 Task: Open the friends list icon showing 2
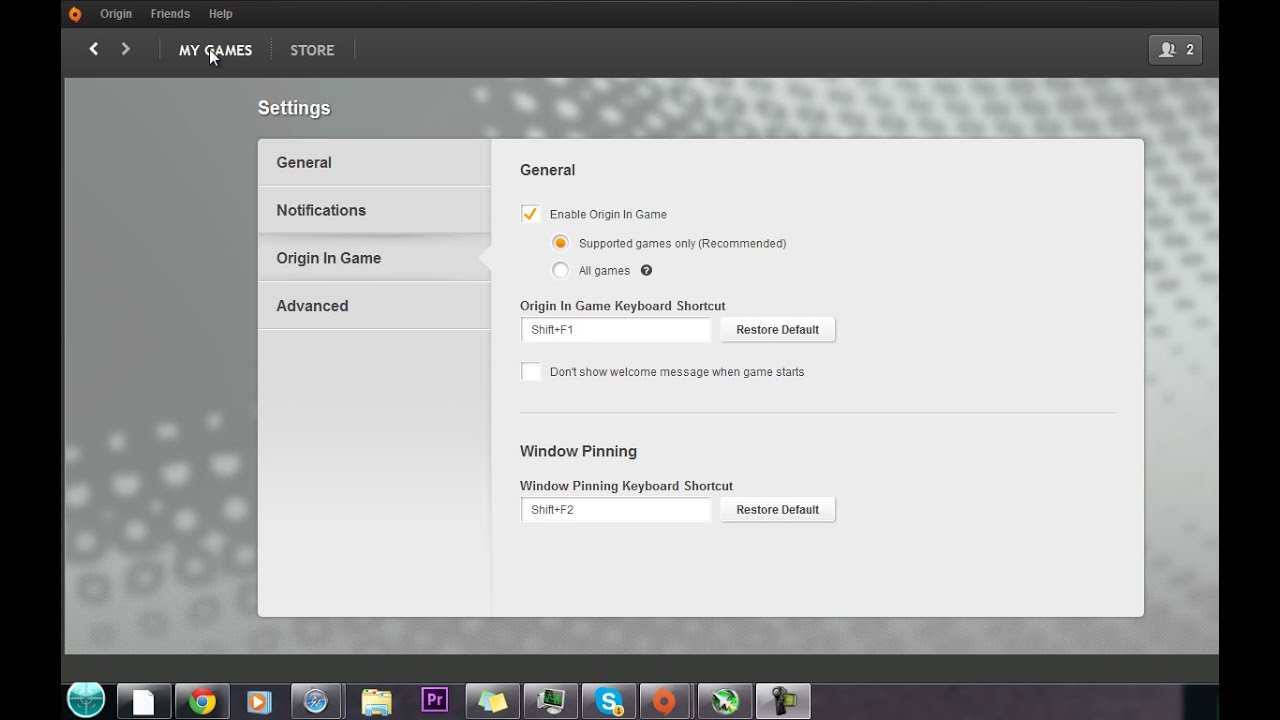(x=1175, y=50)
